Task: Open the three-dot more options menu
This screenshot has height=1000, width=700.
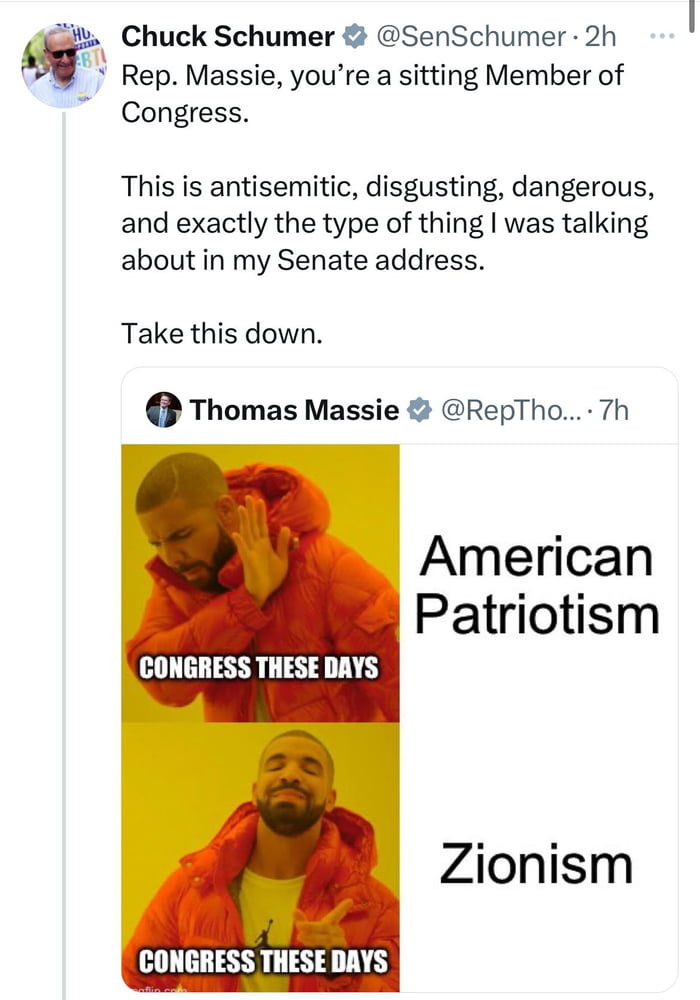Action: pos(661,36)
